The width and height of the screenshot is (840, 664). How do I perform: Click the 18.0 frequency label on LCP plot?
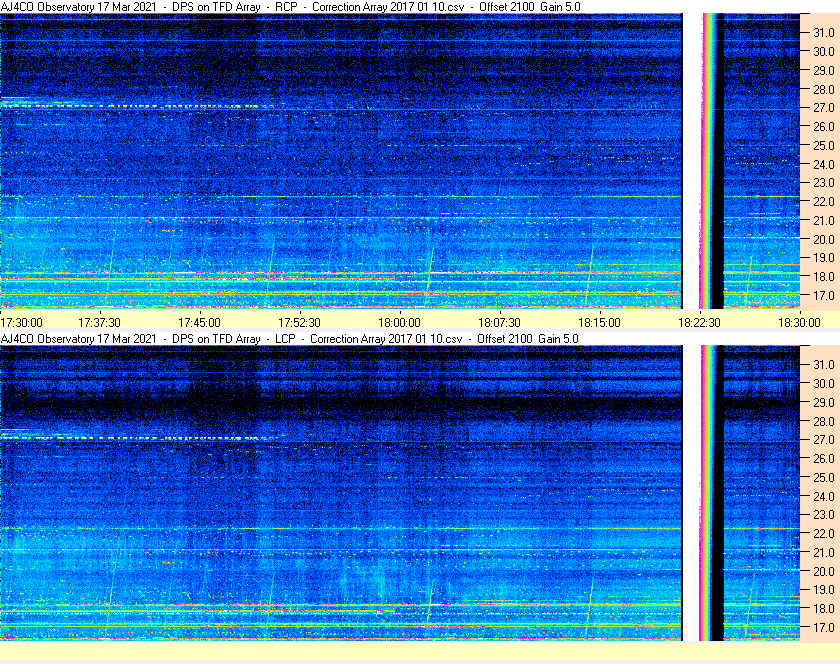823,609
